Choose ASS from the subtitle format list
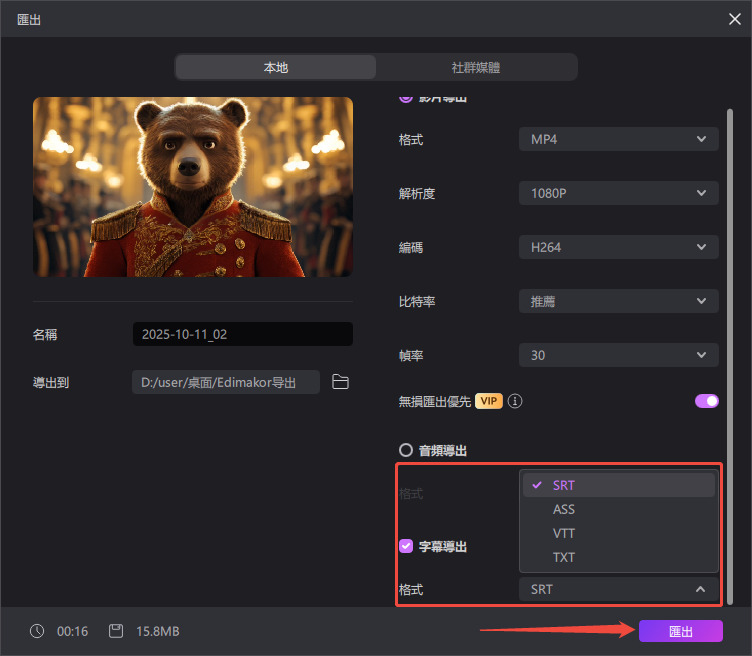The image size is (752, 656). click(564, 509)
